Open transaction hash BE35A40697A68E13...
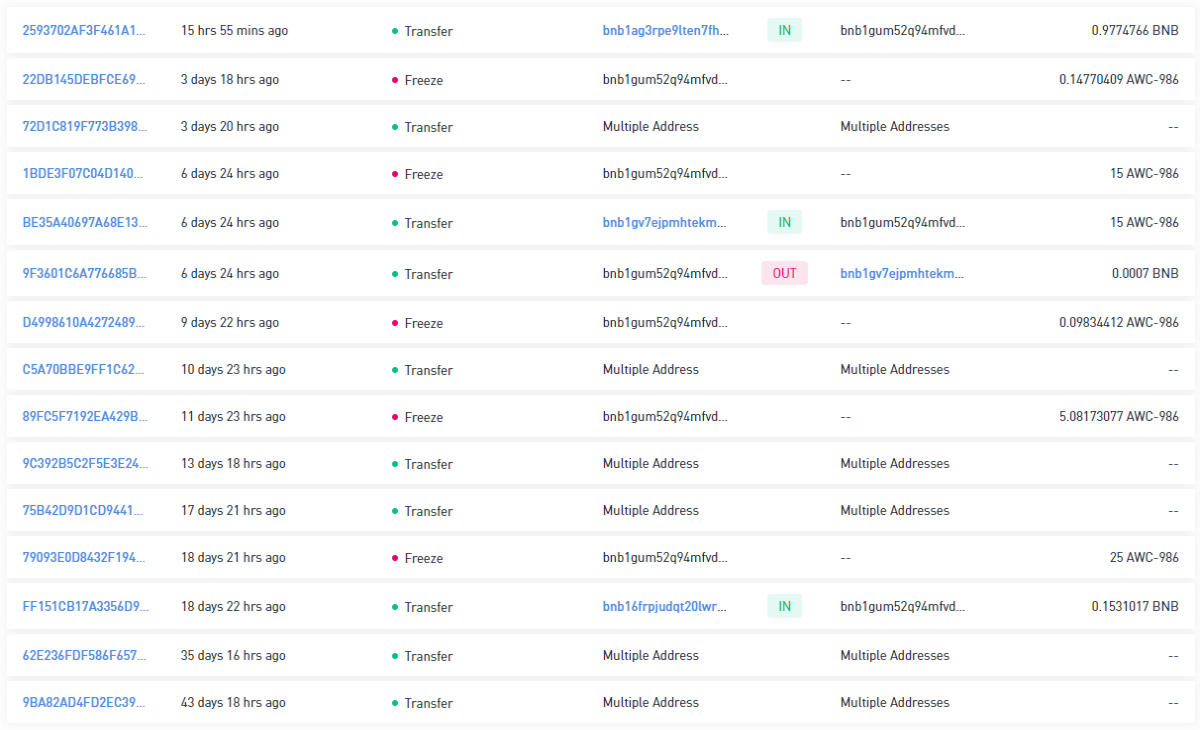The height and width of the screenshot is (730, 1200). point(85,223)
